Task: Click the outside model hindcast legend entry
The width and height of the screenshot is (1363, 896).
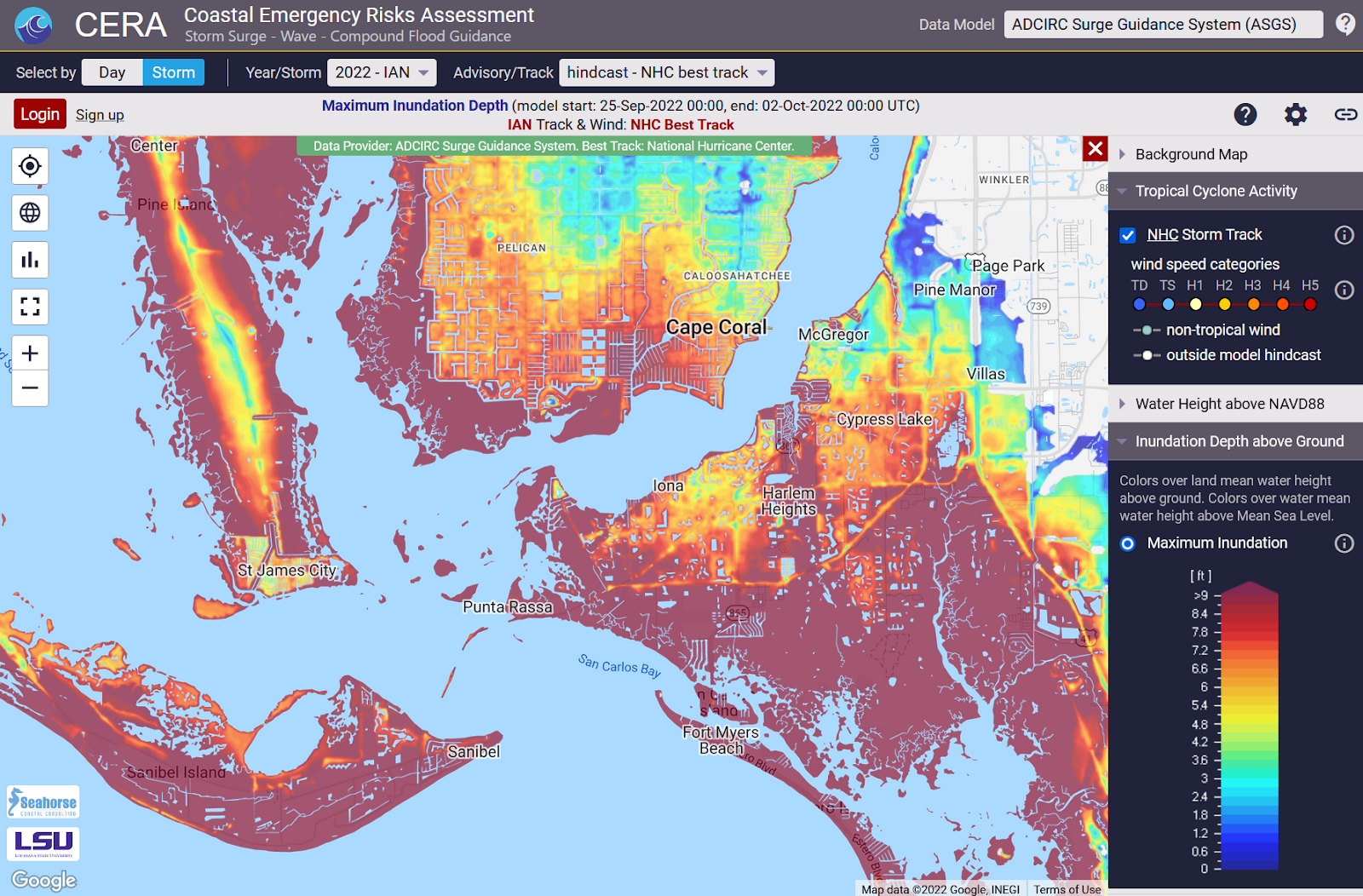Action: click(1227, 355)
